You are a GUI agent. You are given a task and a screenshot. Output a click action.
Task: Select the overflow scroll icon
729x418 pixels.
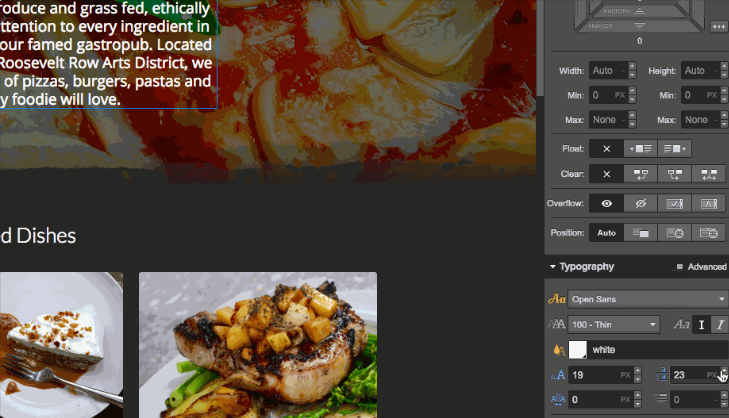[674, 204]
